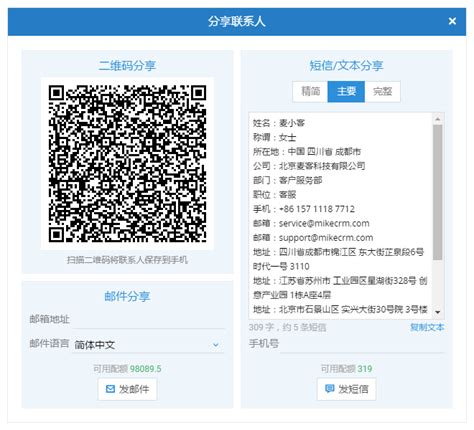474x430 pixels.
Task: Click the 称谓：女士 line
Action: coord(274,137)
